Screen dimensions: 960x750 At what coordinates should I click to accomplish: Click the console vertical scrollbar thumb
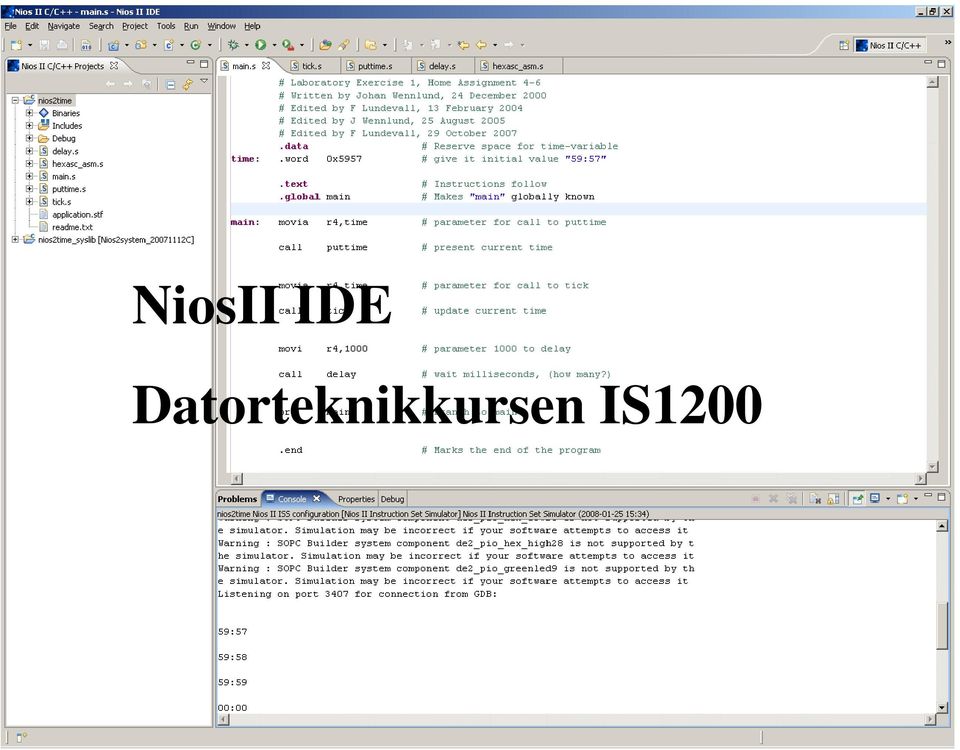(942, 625)
